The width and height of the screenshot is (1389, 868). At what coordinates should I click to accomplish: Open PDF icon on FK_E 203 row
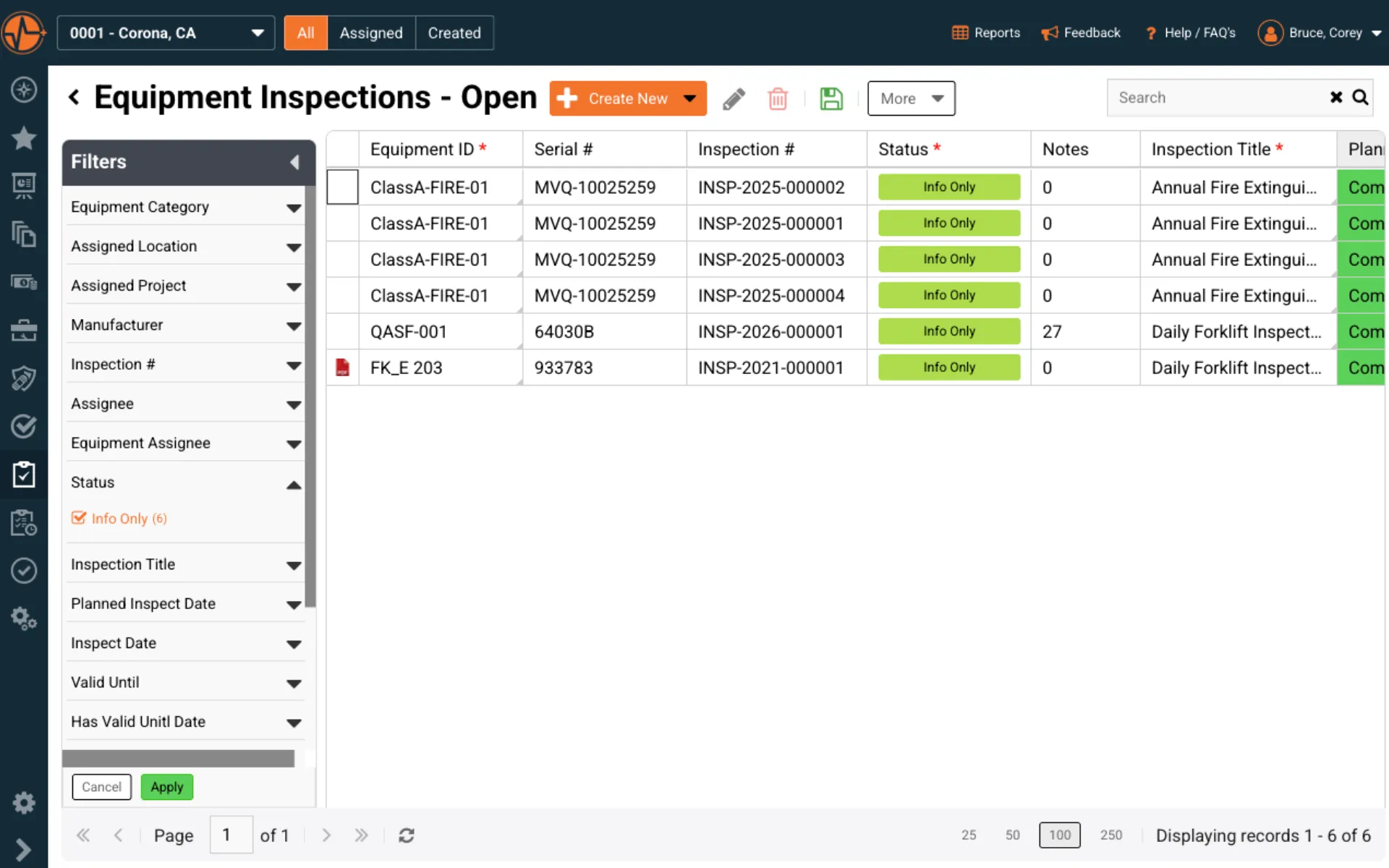point(342,367)
